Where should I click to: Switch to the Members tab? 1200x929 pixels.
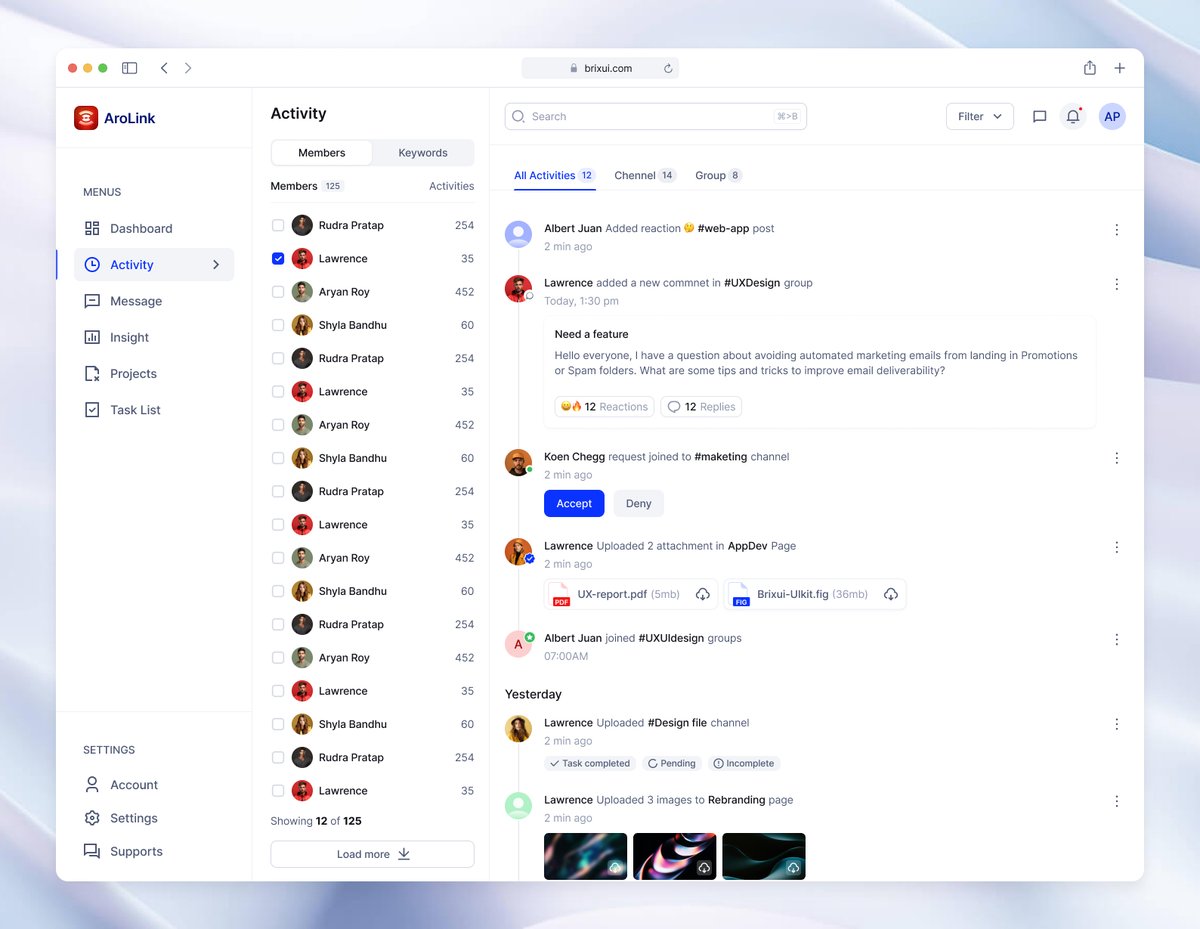pyautogui.click(x=322, y=153)
